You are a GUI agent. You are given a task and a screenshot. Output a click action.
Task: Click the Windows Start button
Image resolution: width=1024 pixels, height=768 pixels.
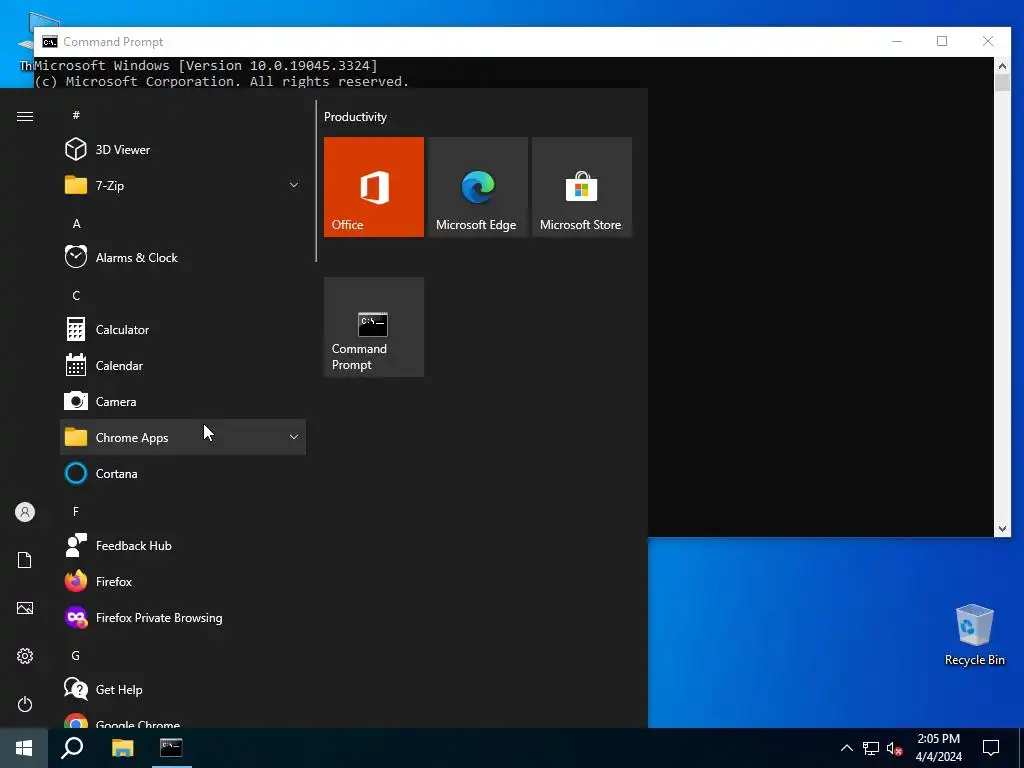tap(24, 748)
